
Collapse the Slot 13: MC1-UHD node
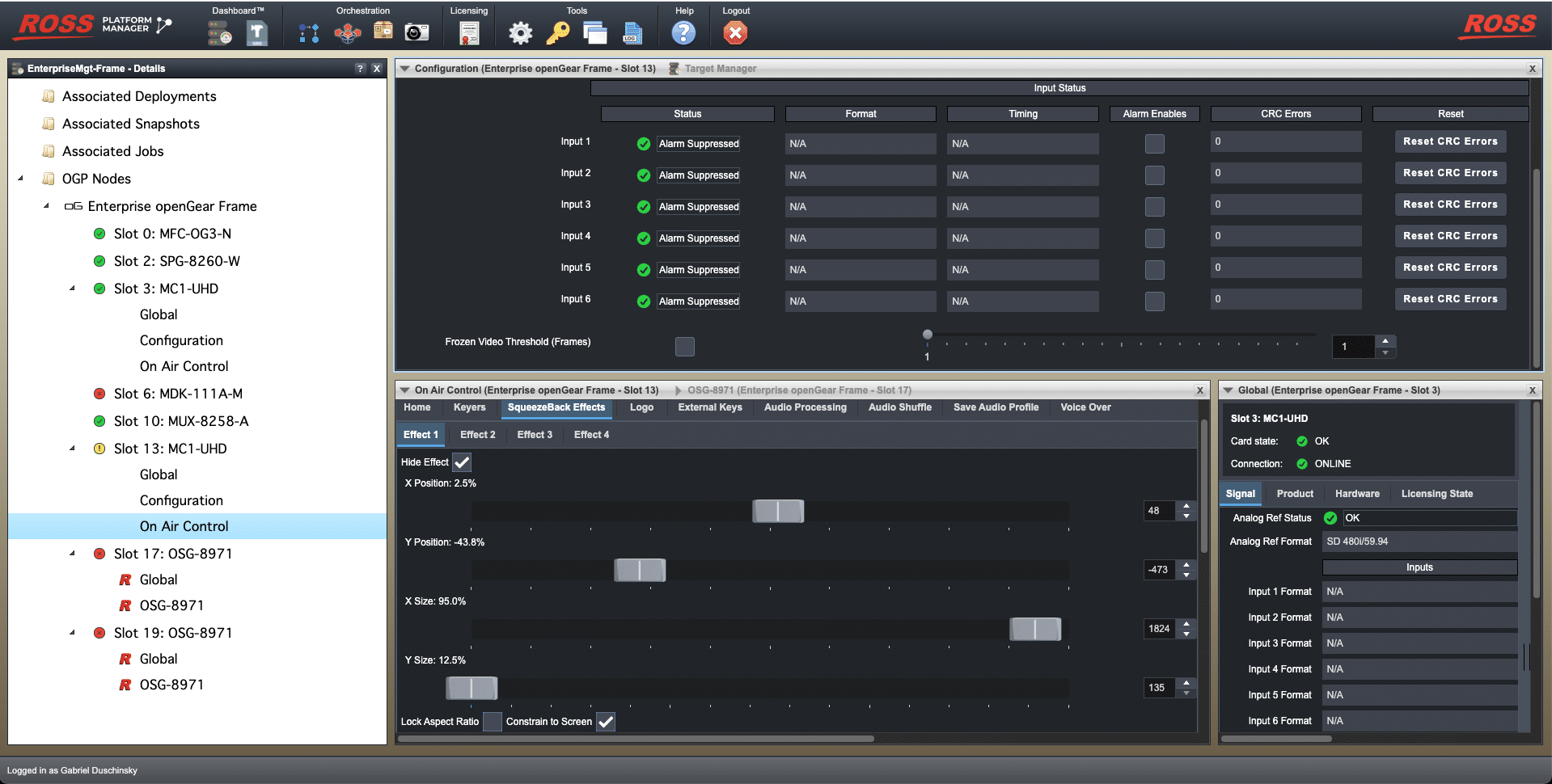click(x=73, y=449)
